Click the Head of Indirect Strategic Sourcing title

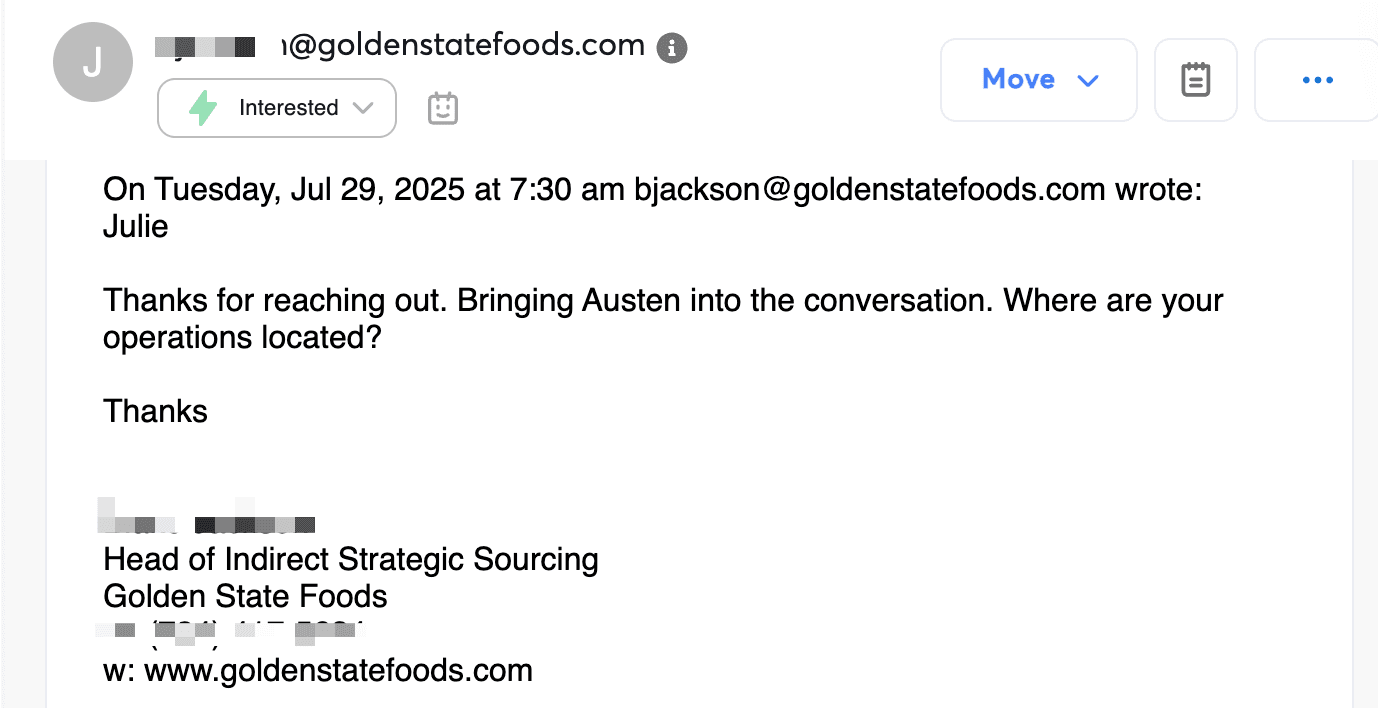tap(351, 559)
